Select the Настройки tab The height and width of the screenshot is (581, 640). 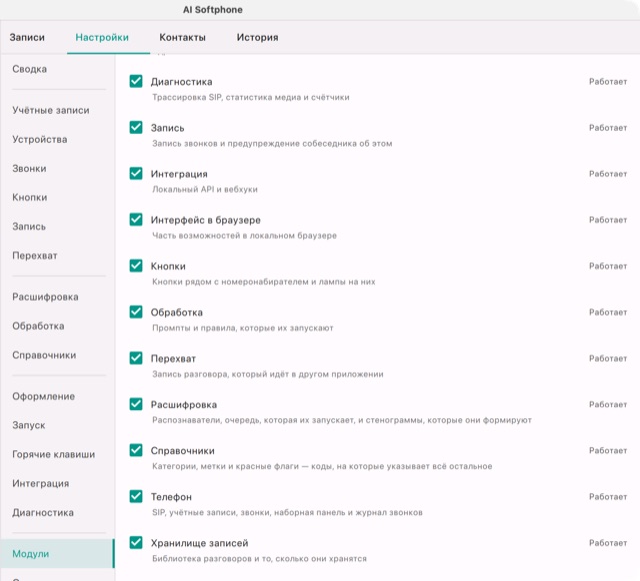pyautogui.click(x=102, y=37)
